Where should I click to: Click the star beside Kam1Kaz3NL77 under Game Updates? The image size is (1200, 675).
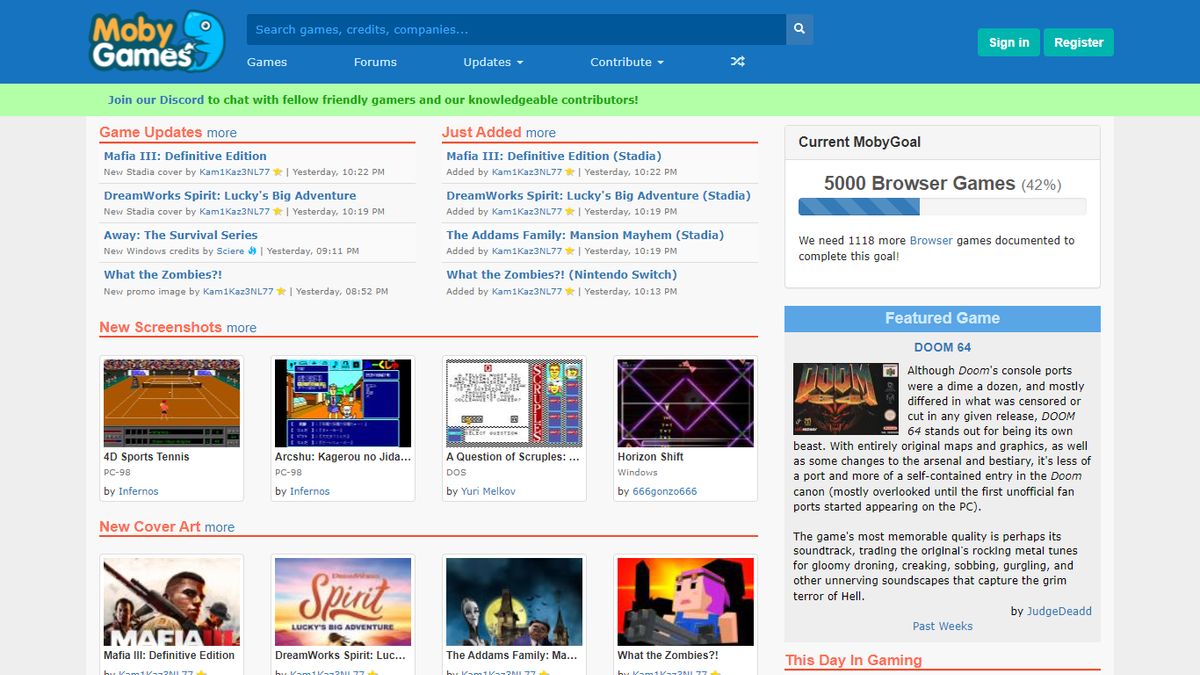(x=277, y=171)
